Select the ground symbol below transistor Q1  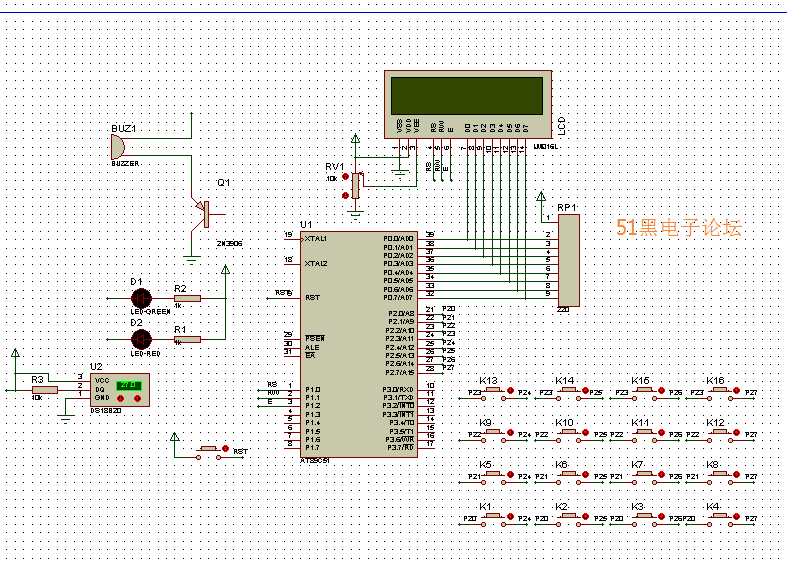(x=191, y=260)
